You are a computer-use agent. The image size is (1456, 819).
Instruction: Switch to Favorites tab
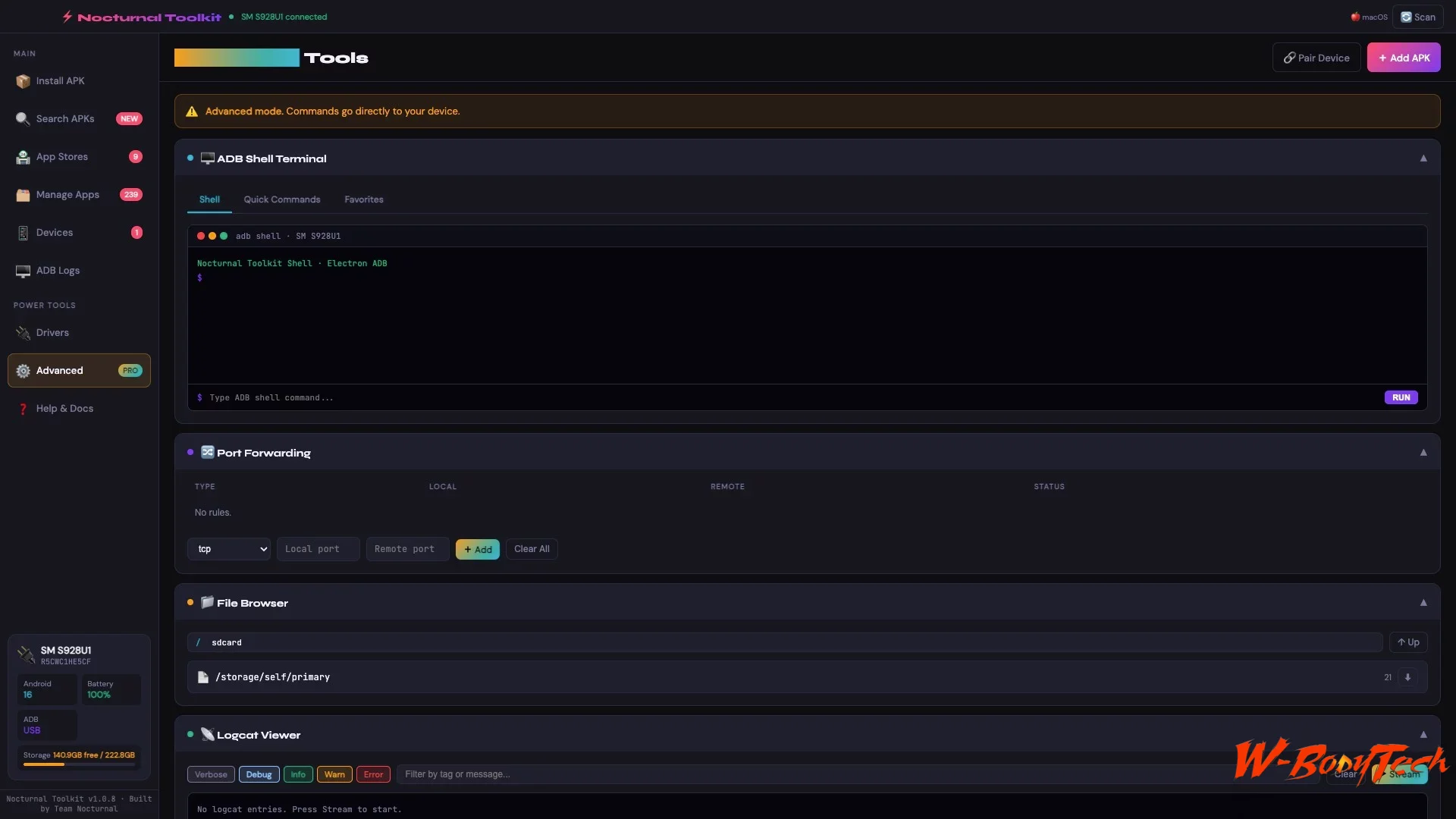tap(364, 199)
